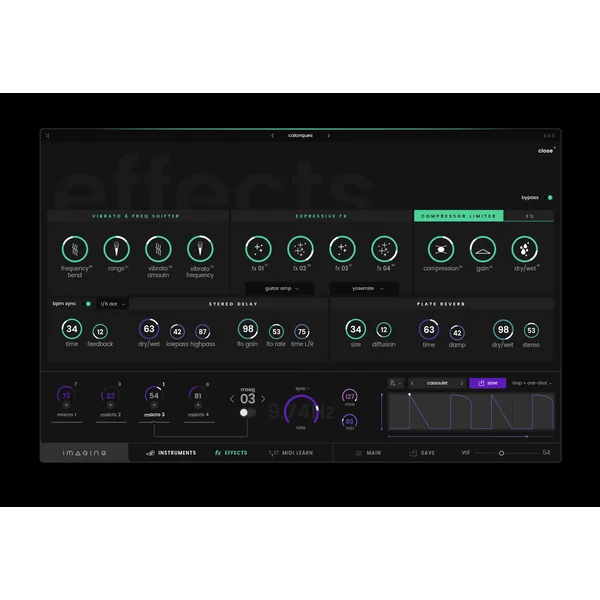600x600 pixels.
Task: Click the compression knob icon
Action: pyautogui.click(x=441, y=249)
